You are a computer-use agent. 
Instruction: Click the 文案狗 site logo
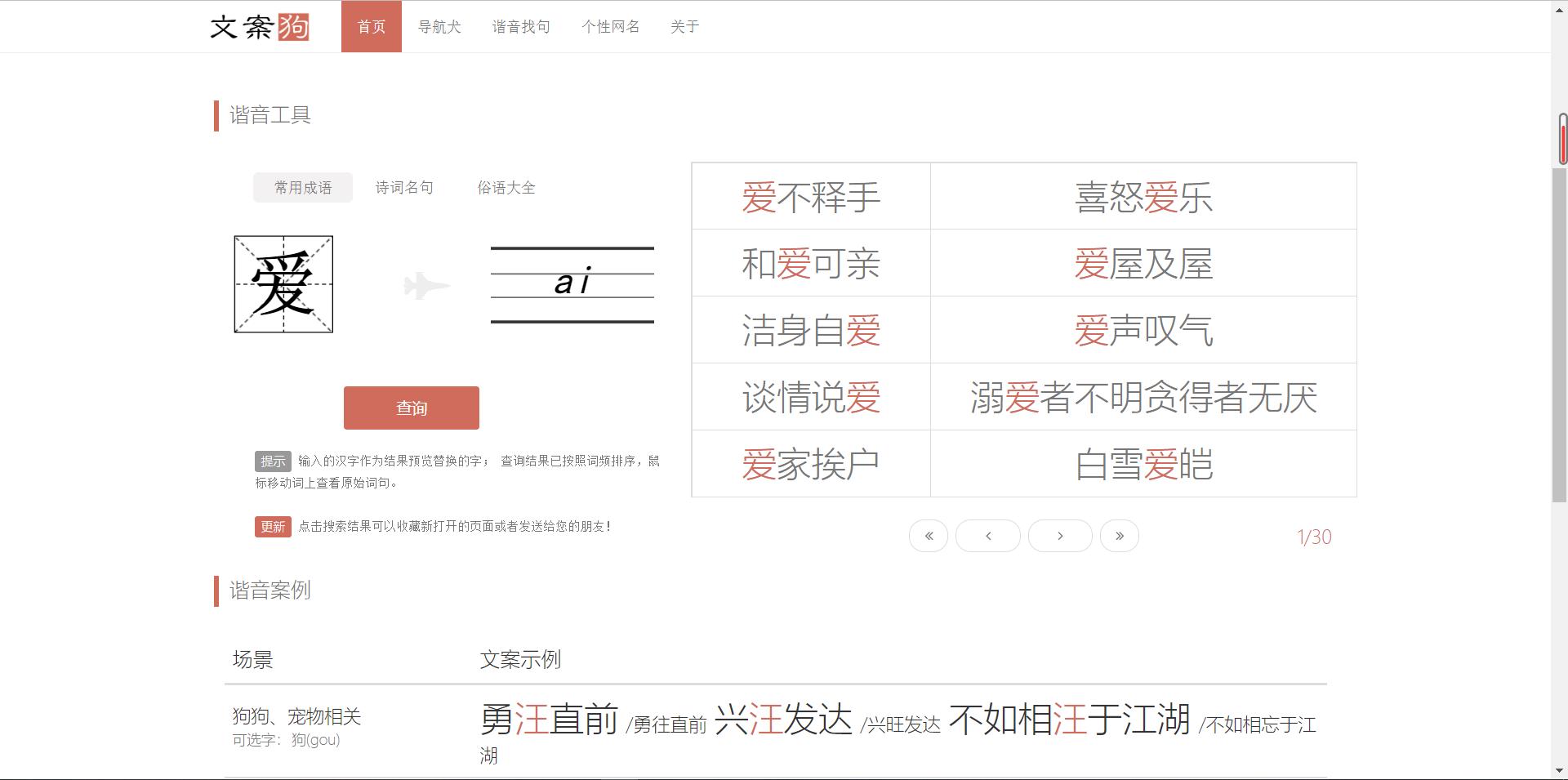[x=260, y=26]
